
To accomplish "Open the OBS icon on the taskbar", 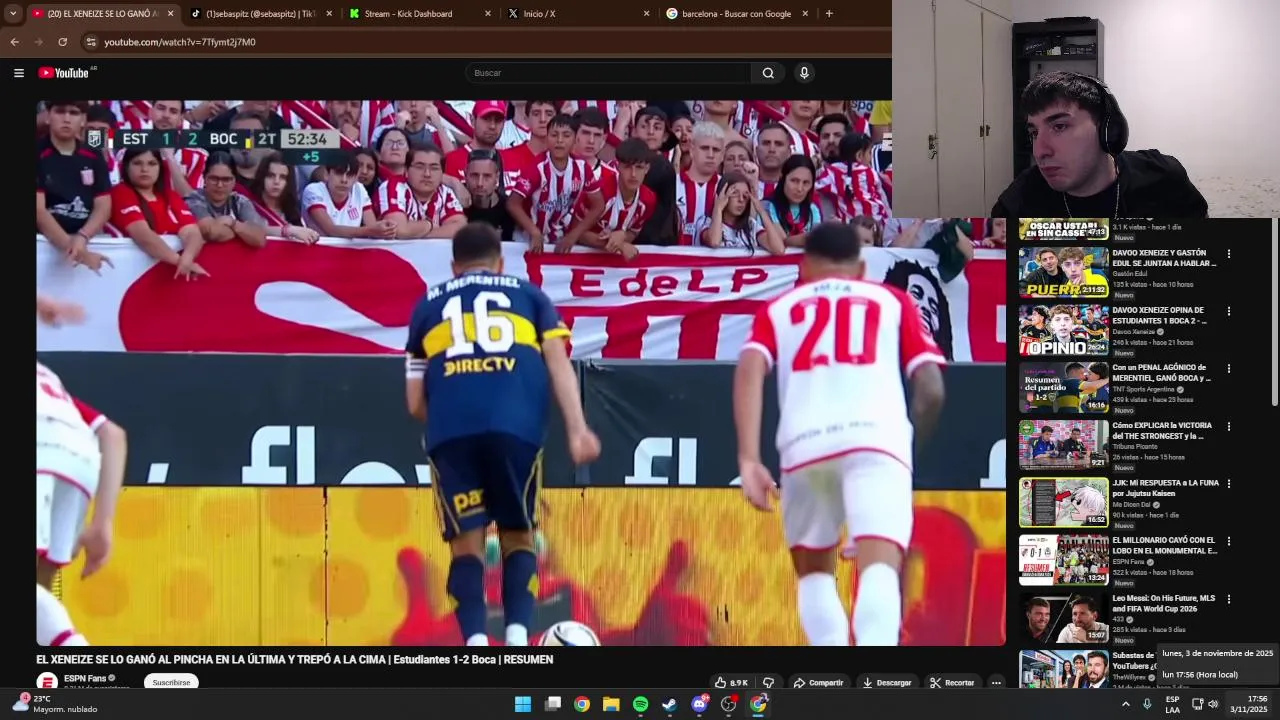I will click(729, 704).
